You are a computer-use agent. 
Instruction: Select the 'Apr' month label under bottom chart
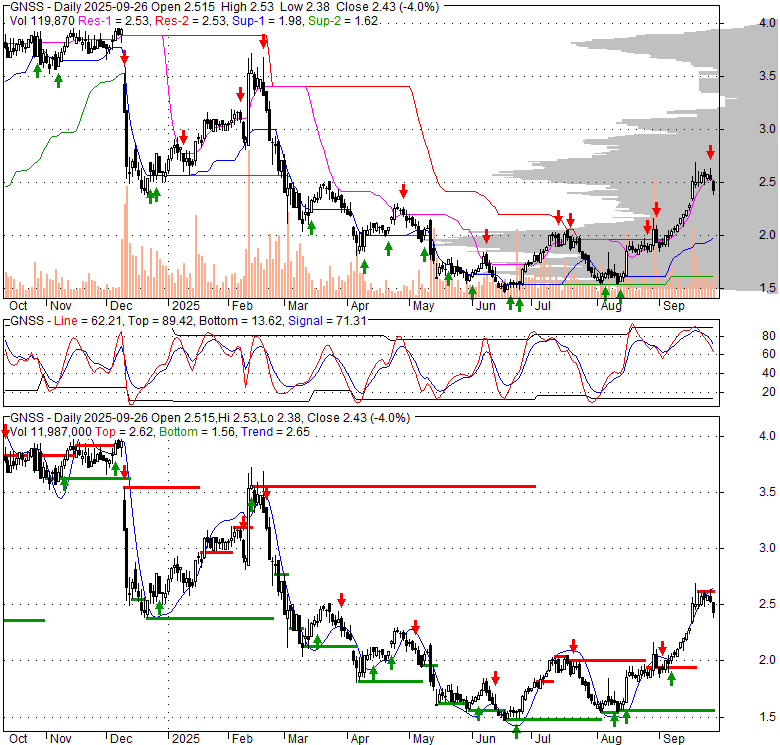(360, 739)
